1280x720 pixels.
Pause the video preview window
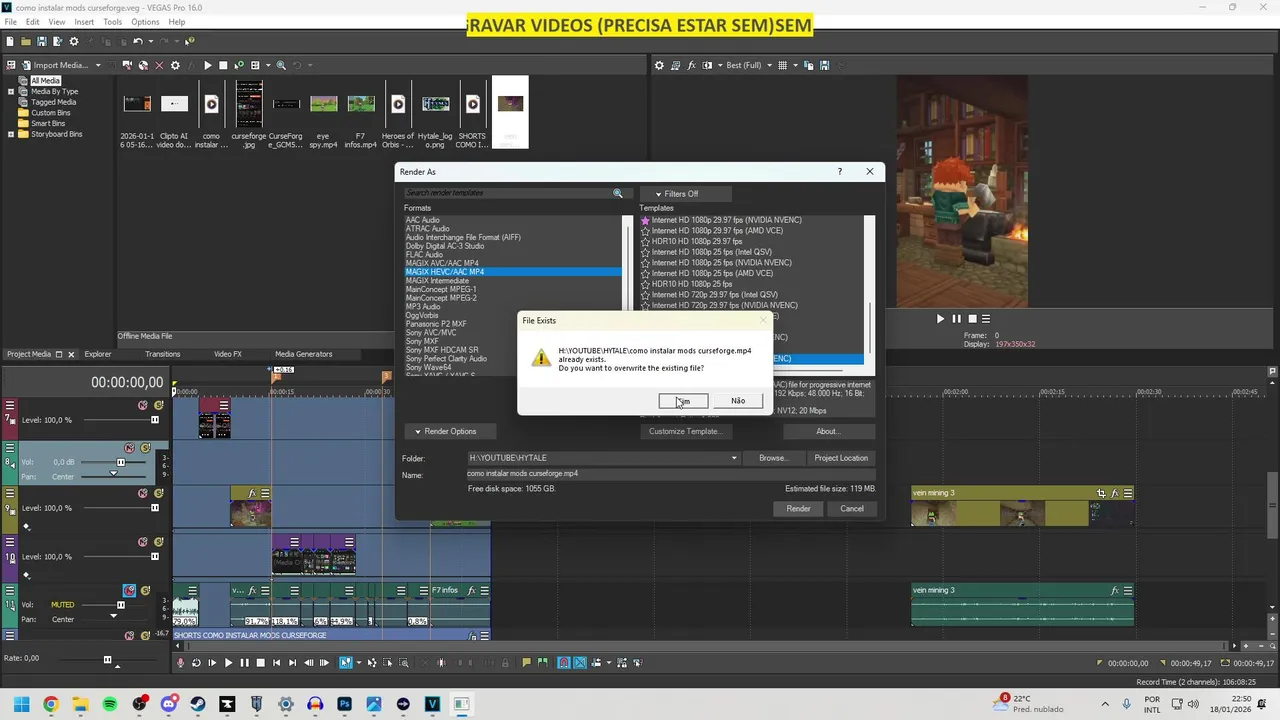point(956,319)
